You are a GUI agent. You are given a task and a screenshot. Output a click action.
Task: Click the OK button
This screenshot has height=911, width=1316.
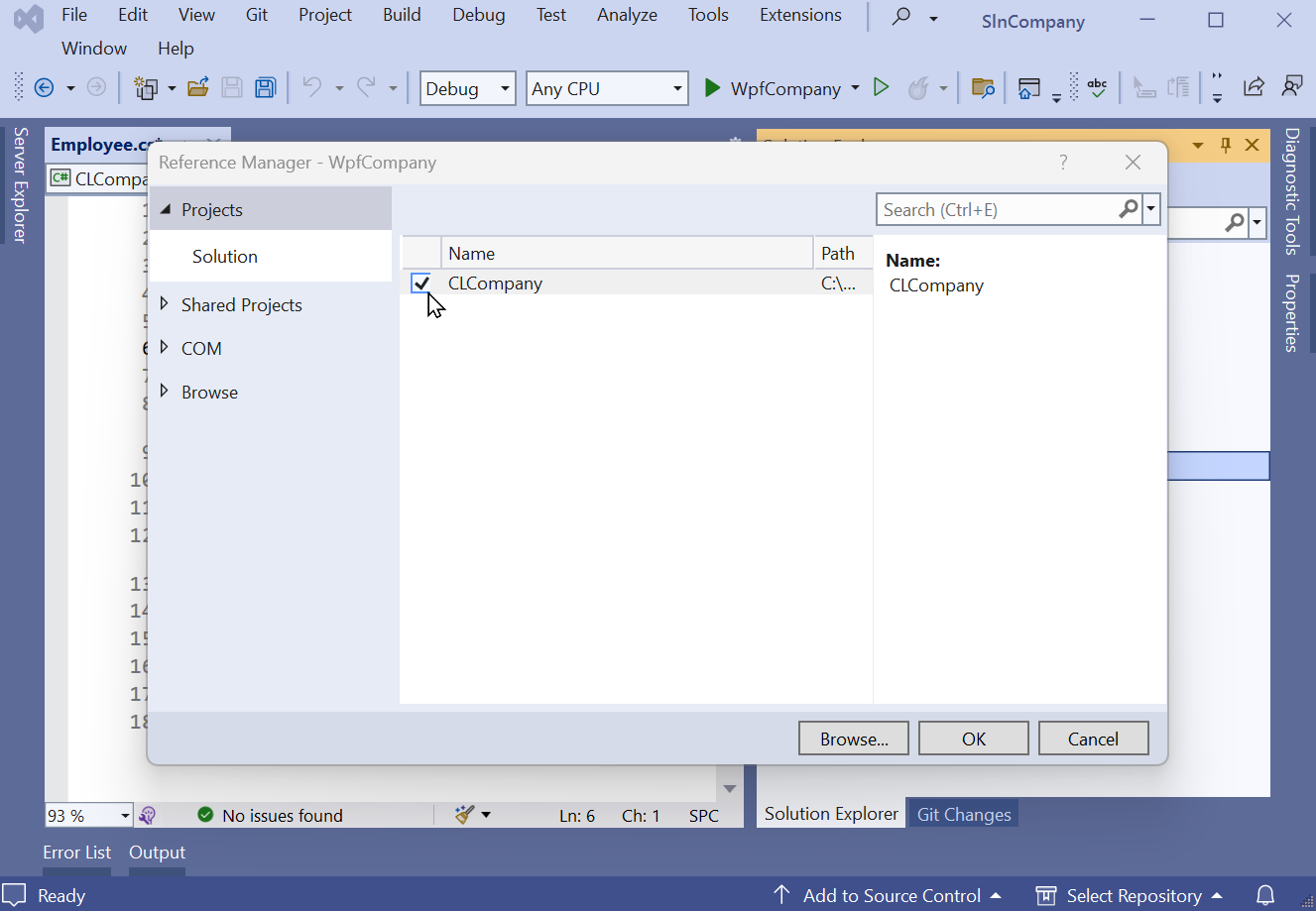[973, 739]
